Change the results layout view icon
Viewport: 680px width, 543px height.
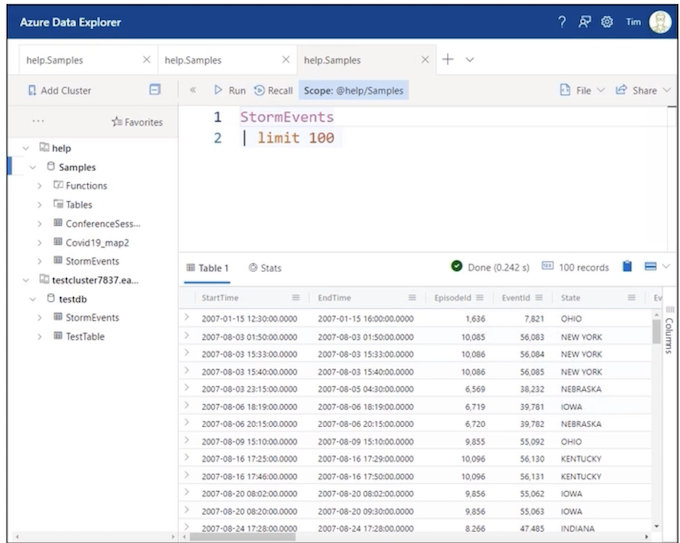pyautogui.click(x=651, y=266)
